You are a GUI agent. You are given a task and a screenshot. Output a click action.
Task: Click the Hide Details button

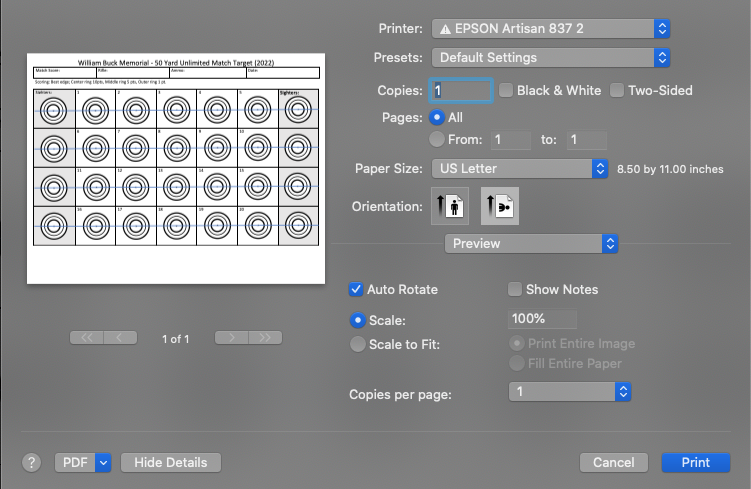170,462
